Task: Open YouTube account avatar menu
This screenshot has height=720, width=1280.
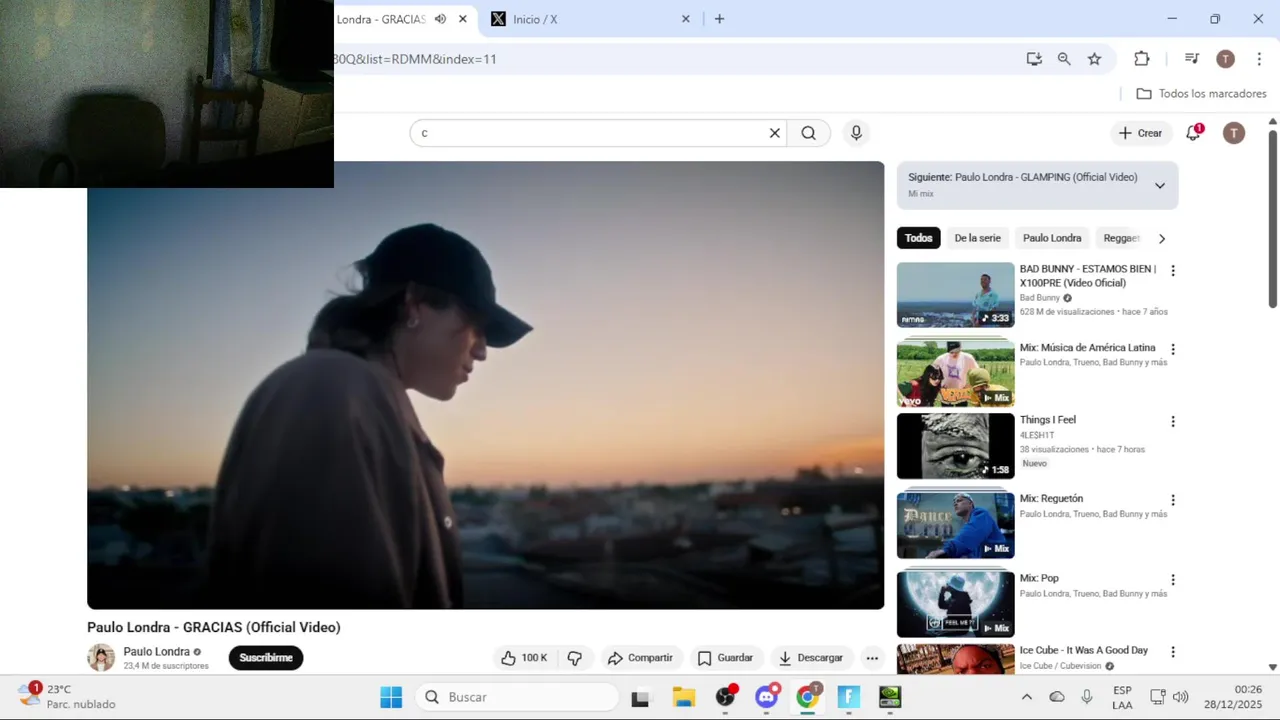Action: [1234, 133]
